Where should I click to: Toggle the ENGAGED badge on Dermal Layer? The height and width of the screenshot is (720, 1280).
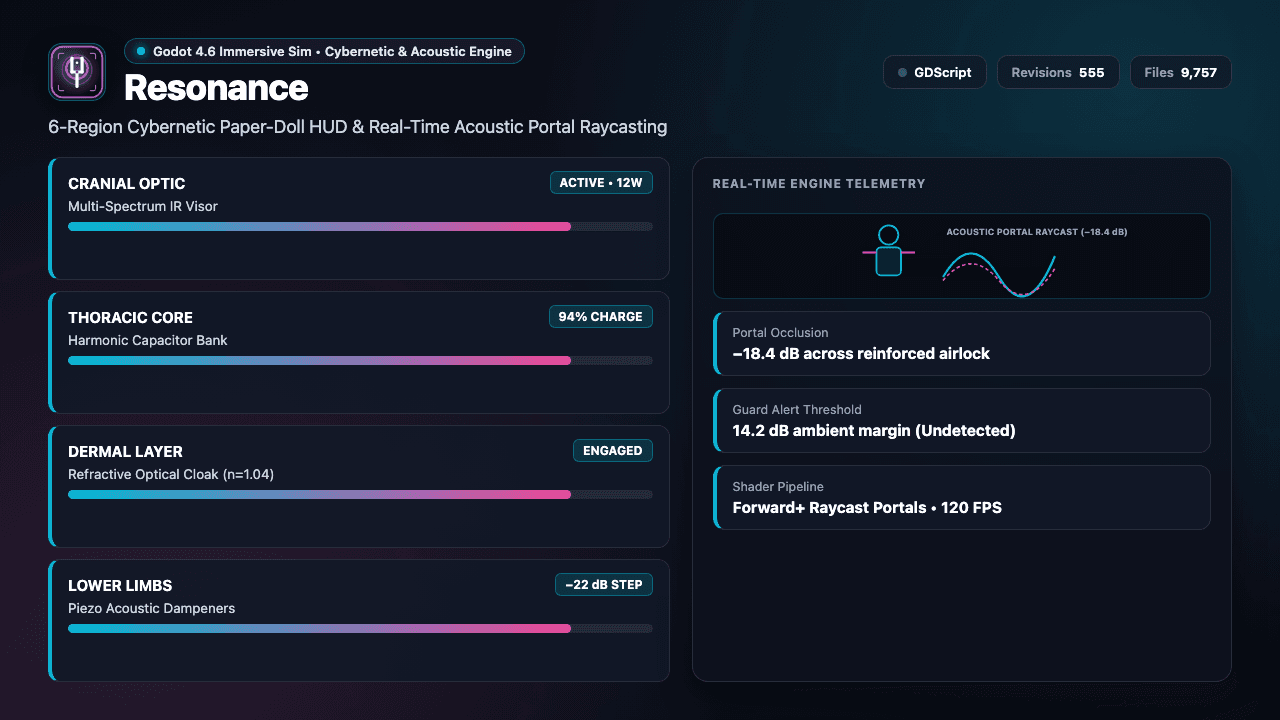click(x=612, y=451)
